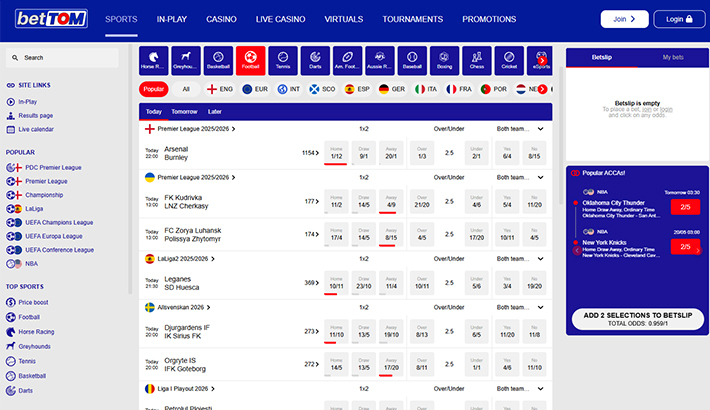Open 369 more markets for Leganes match
The width and height of the screenshot is (710, 410).
[x=312, y=283]
